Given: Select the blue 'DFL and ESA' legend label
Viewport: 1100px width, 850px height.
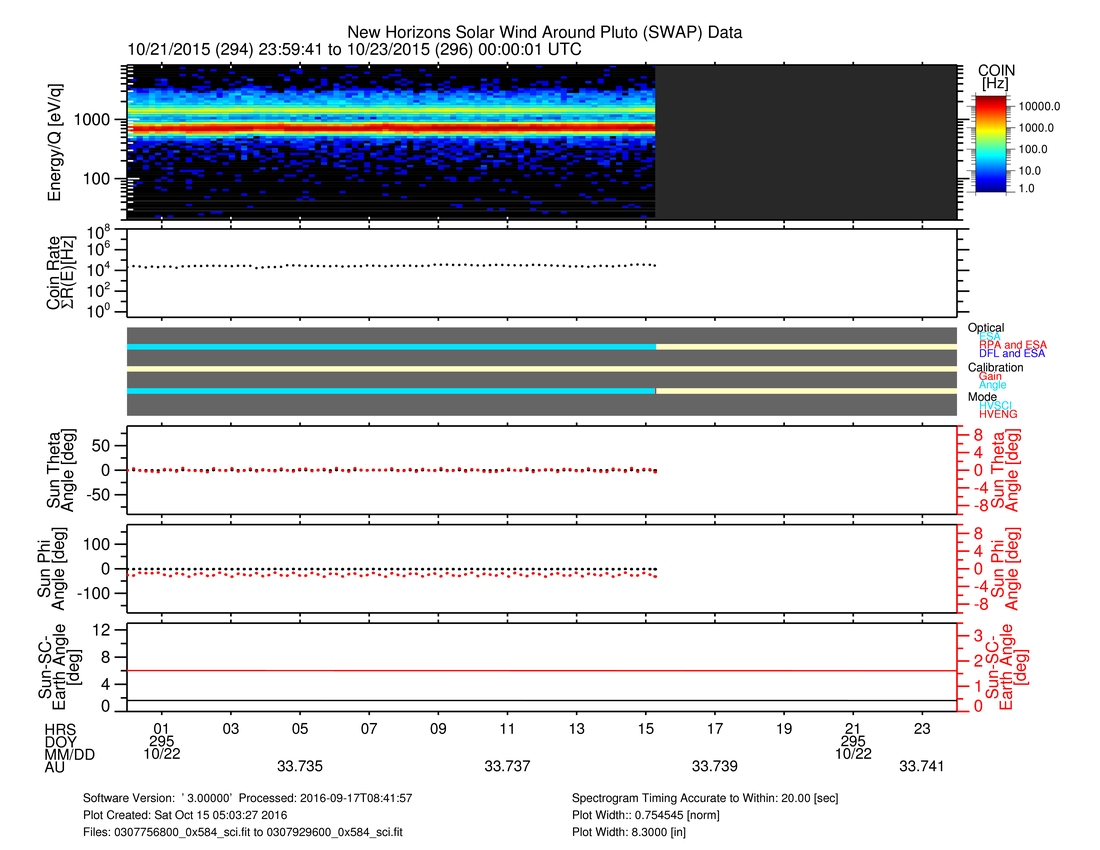Looking at the screenshot, I should pyautogui.click(x=1012, y=353).
